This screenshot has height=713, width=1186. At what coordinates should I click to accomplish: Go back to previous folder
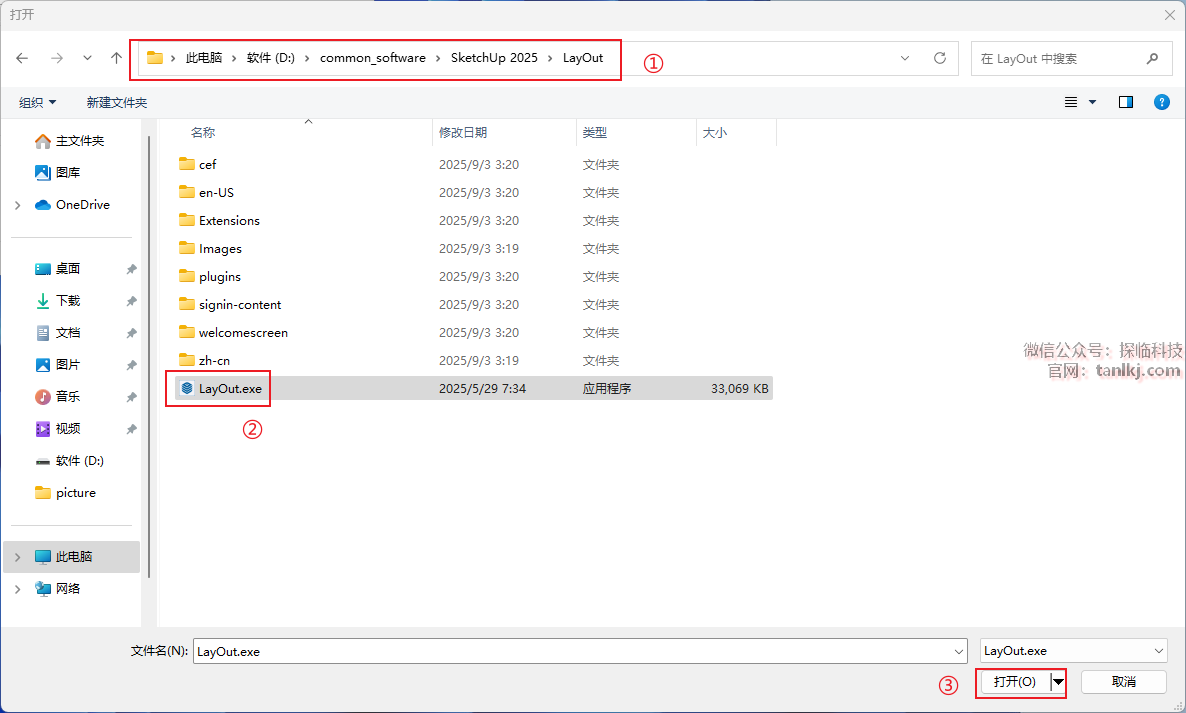pos(22,58)
